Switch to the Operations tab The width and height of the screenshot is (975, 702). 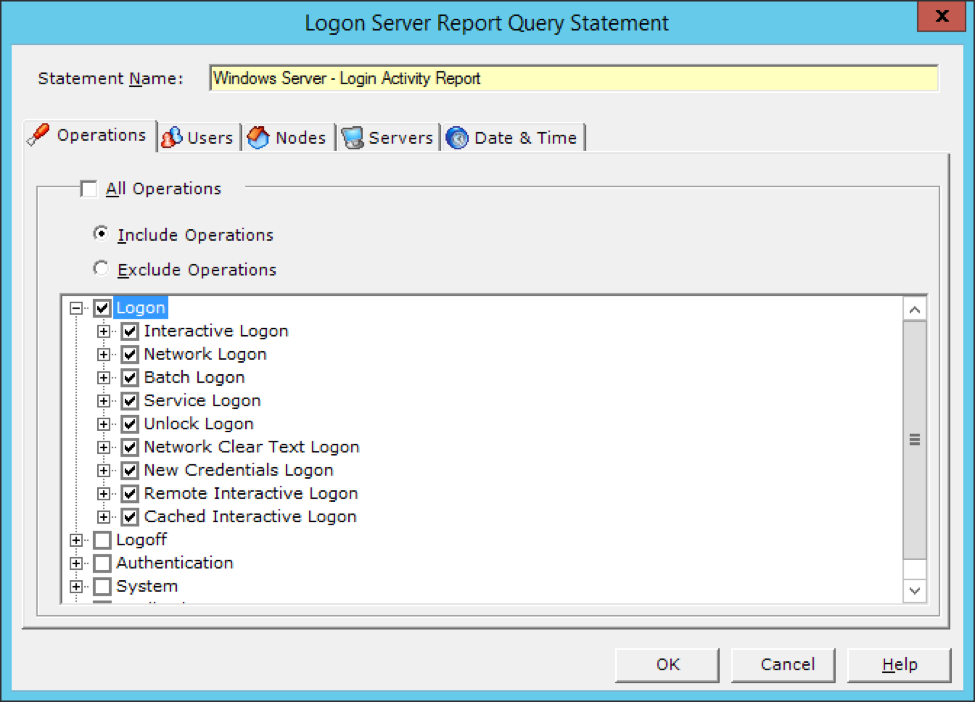90,136
